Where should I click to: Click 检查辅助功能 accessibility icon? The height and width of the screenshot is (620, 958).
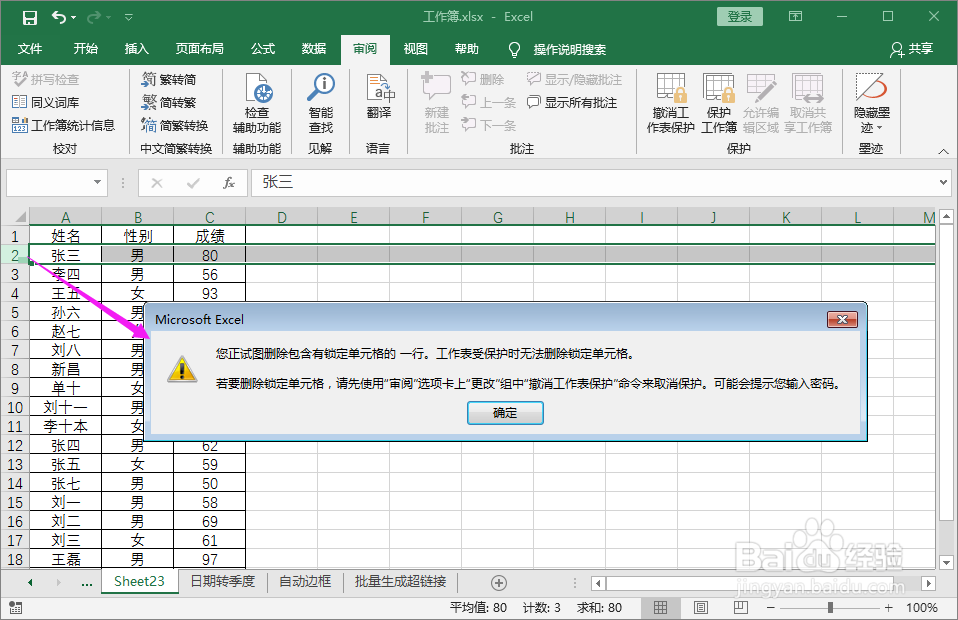257,103
